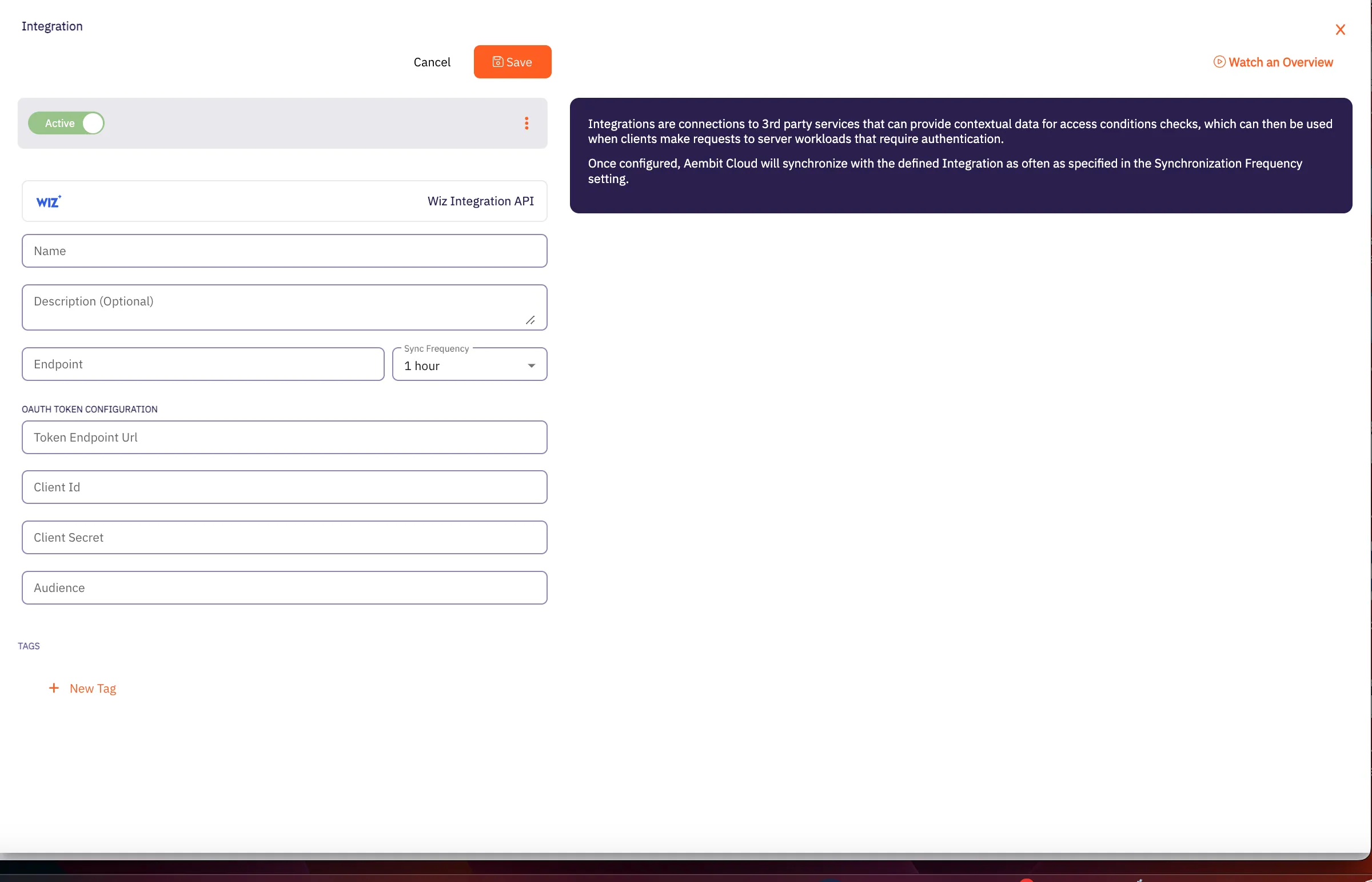Open the three-dot options menu on the Active panel
This screenshot has height=882, width=1372.
527,123
